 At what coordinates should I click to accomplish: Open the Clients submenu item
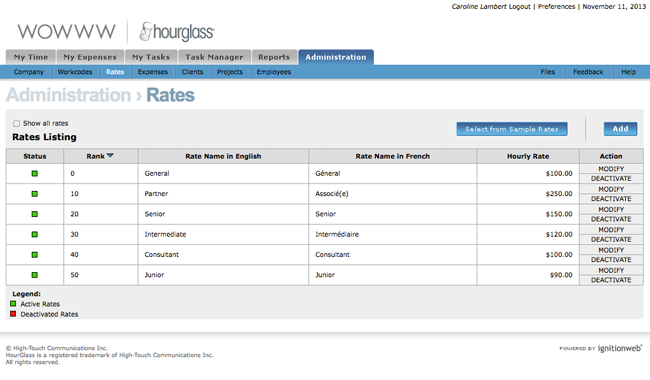click(x=192, y=72)
